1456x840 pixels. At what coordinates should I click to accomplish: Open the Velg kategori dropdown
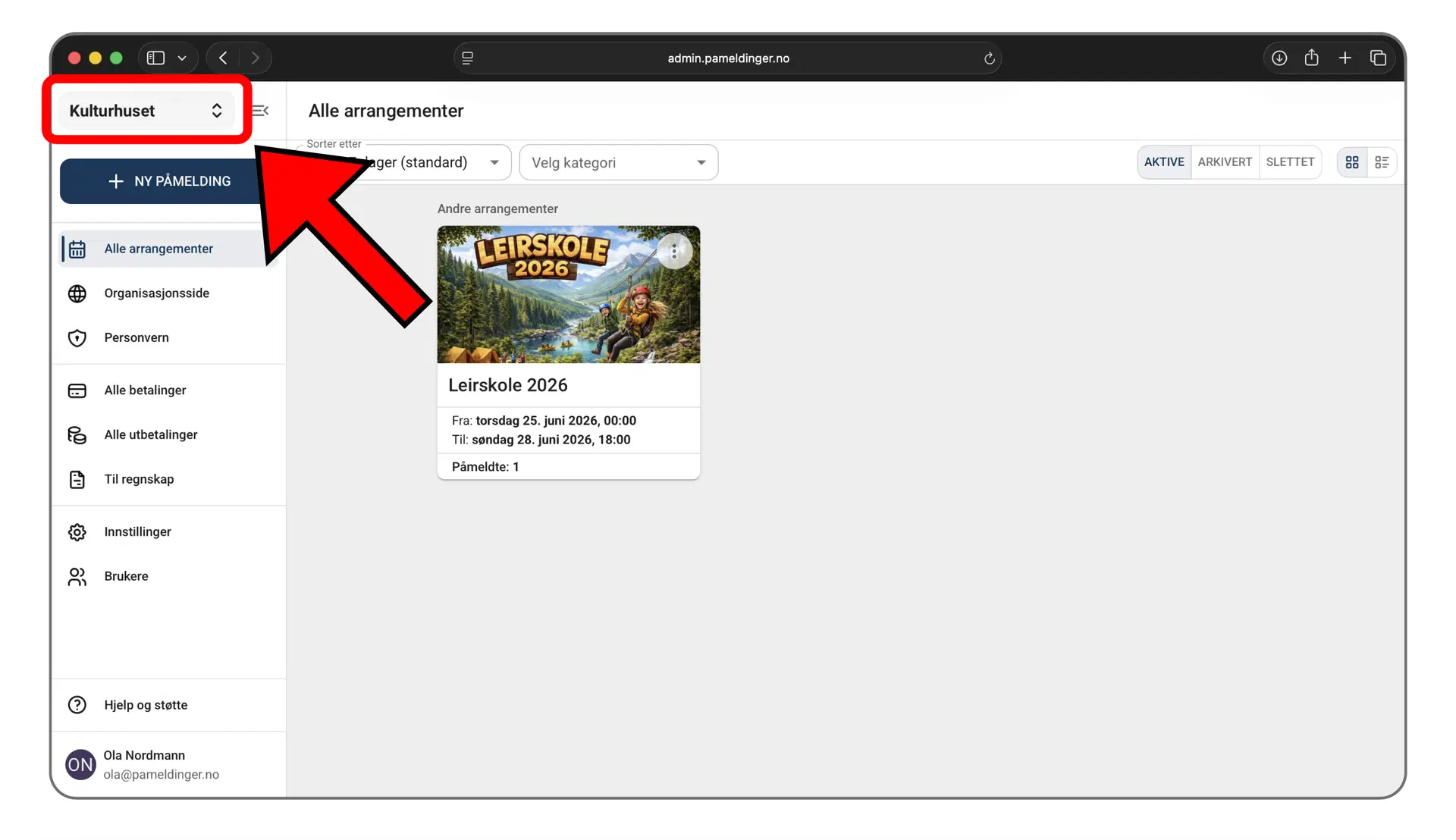[x=618, y=163]
